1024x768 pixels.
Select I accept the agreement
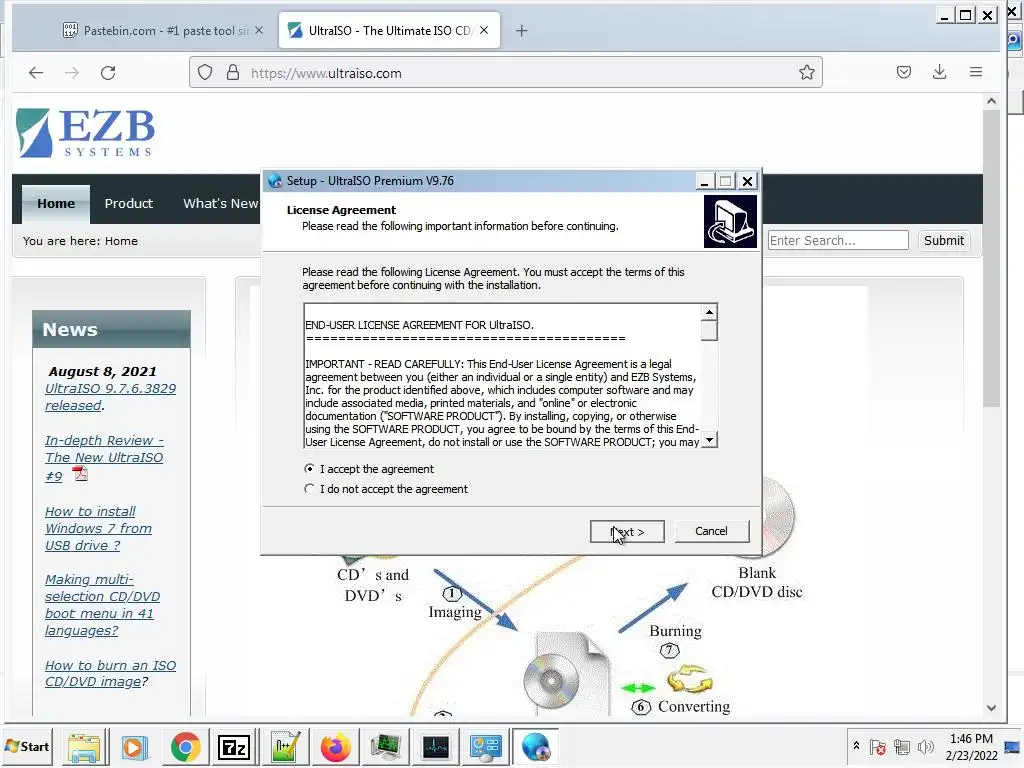pos(369,469)
